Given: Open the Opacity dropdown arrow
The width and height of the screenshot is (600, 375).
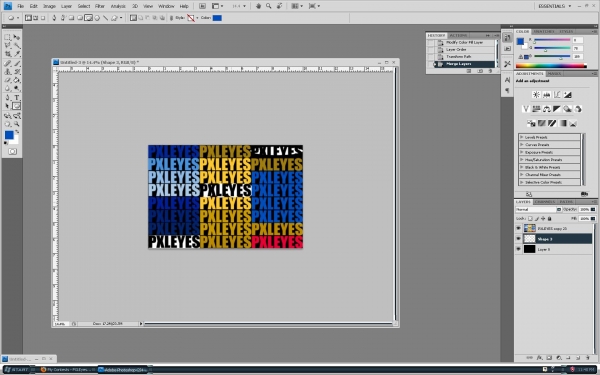Looking at the screenshot, I should tap(593, 209).
